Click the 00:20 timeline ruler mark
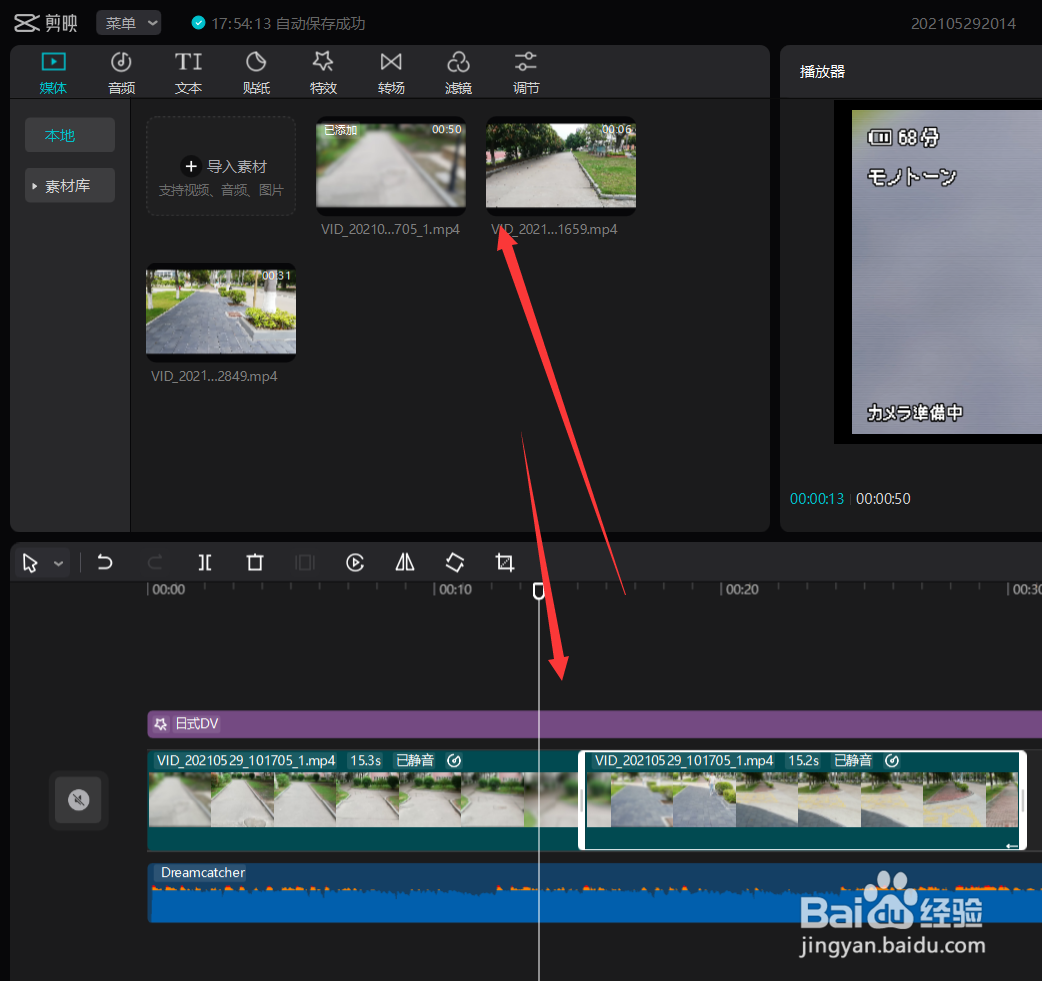The height and width of the screenshot is (981, 1042). coord(741,590)
